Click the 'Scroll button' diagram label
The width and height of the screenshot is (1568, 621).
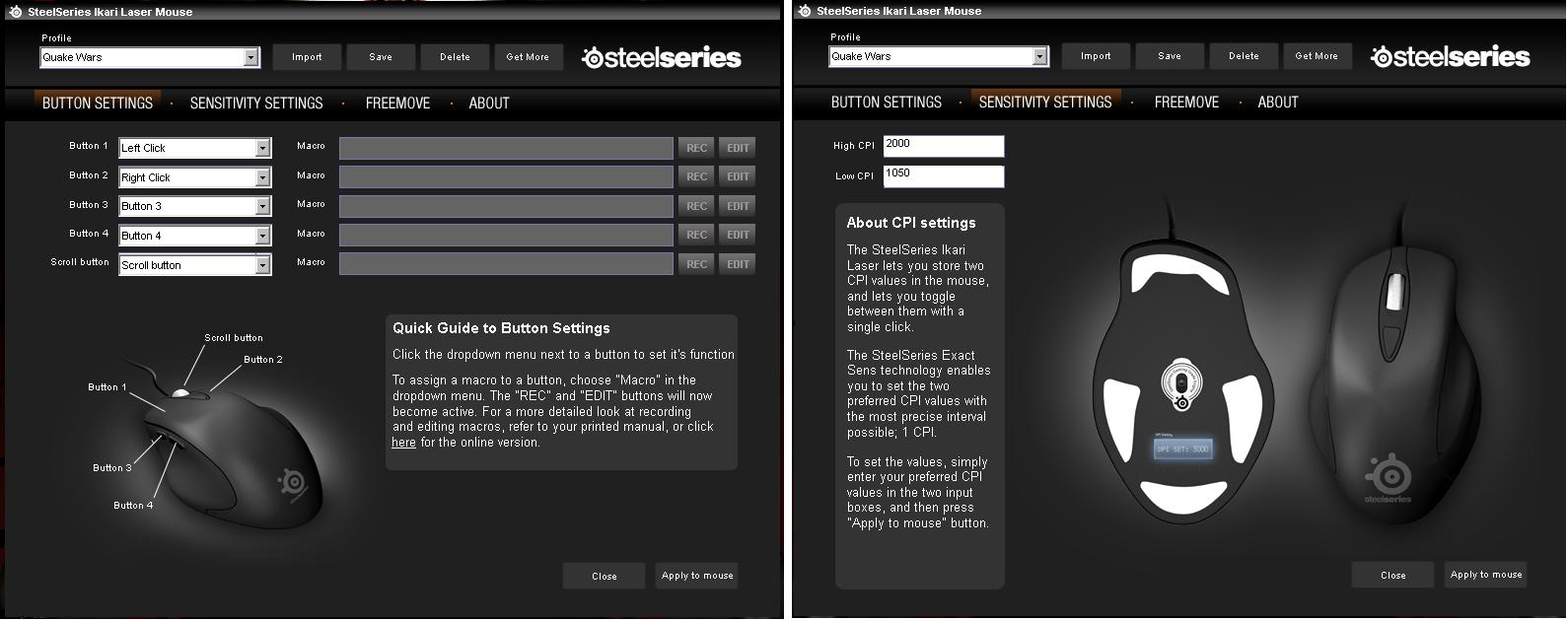234,338
